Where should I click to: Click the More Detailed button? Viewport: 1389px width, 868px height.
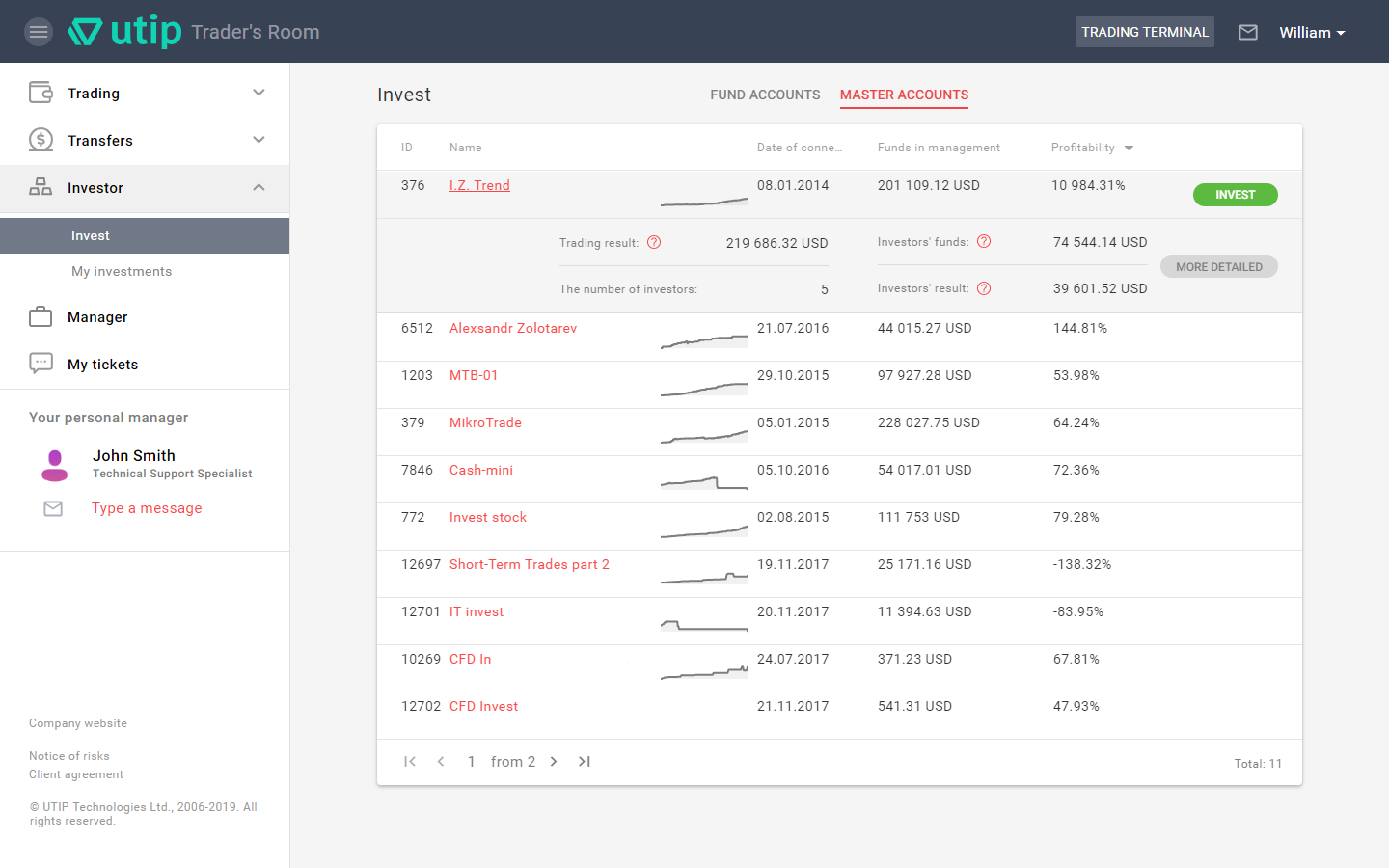coord(1218,266)
